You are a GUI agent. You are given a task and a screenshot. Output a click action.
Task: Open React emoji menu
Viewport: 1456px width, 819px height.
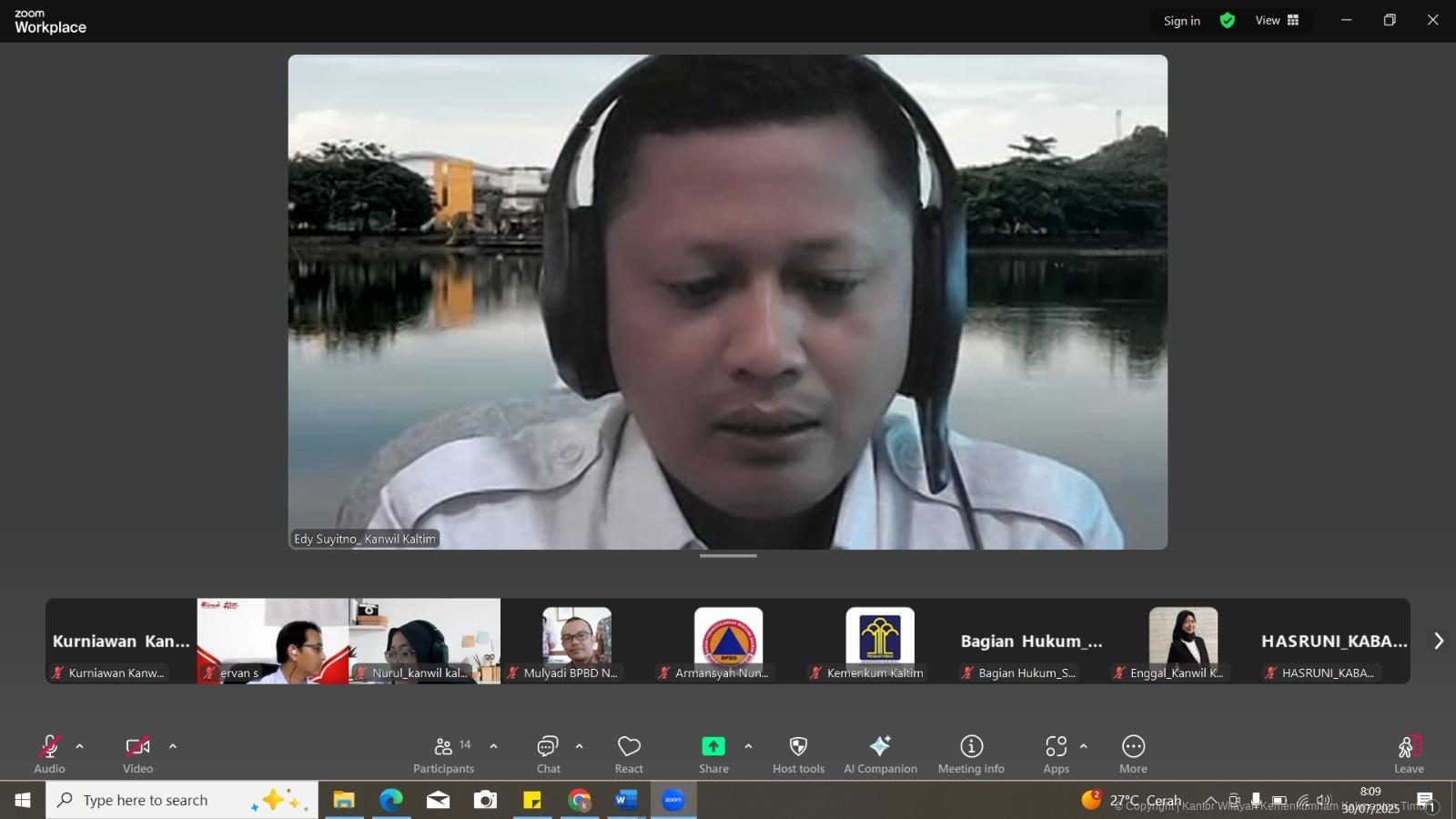pos(629,754)
